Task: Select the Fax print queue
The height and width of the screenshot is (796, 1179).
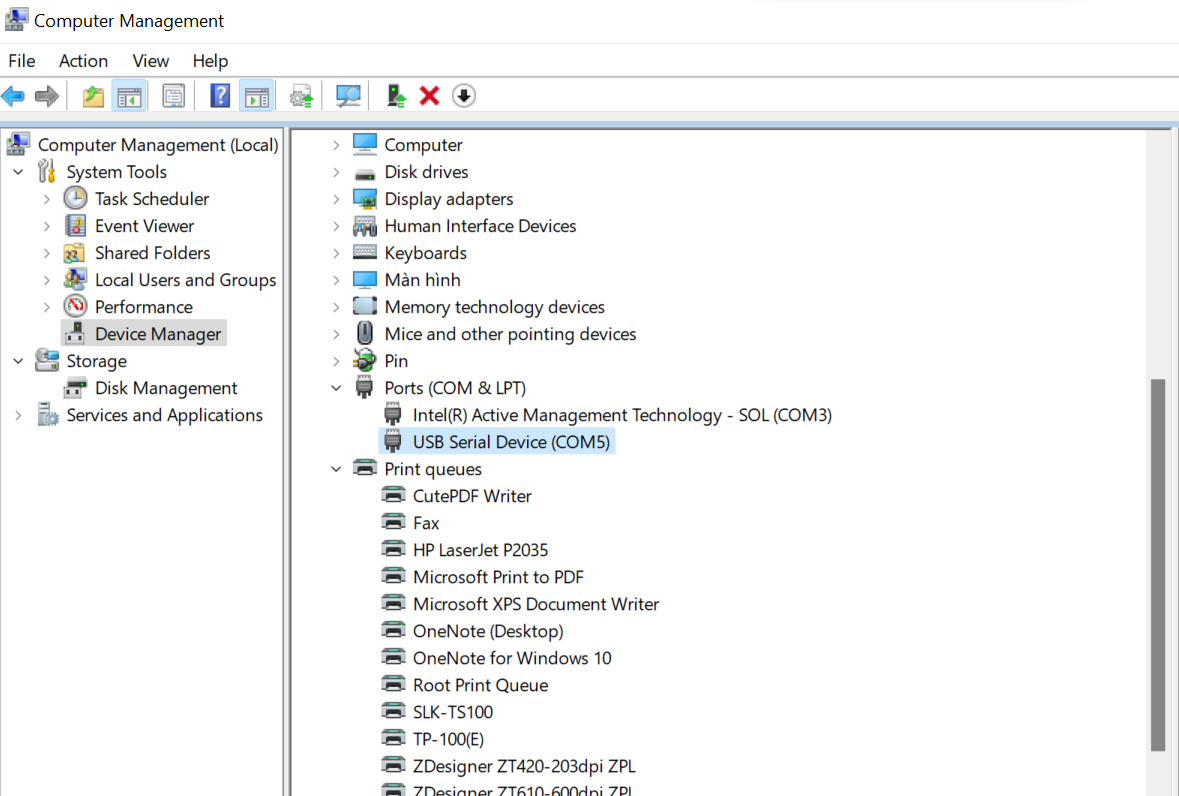Action: point(426,523)
